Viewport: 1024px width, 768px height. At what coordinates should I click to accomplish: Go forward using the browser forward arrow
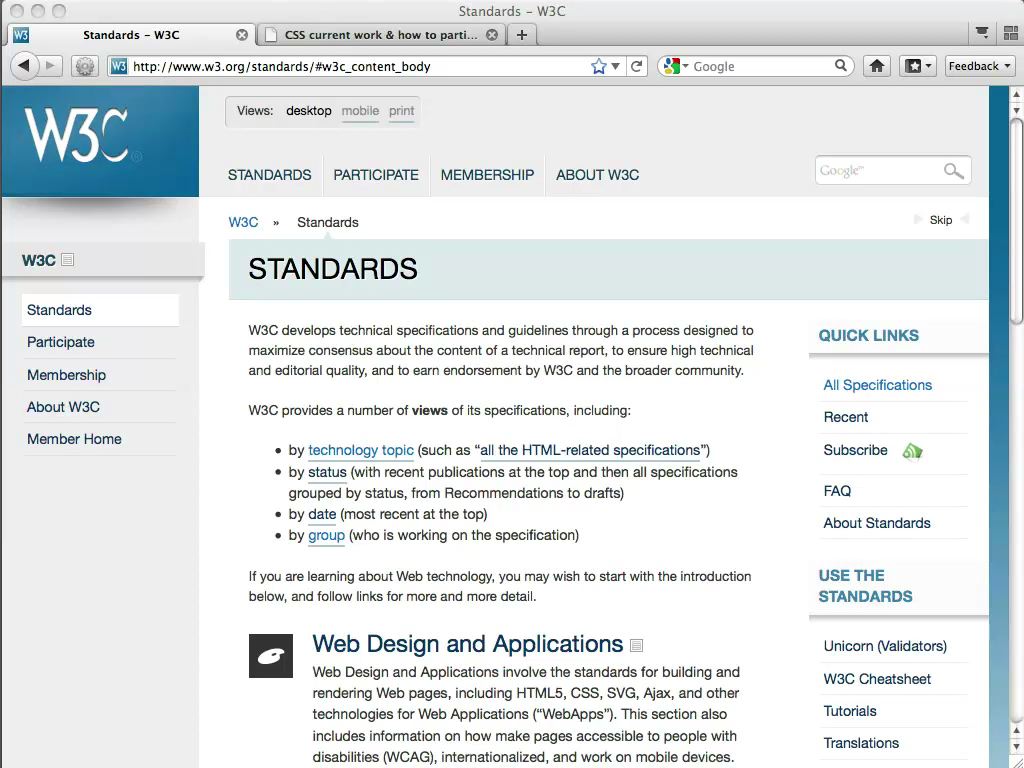(x=50, y=66)
